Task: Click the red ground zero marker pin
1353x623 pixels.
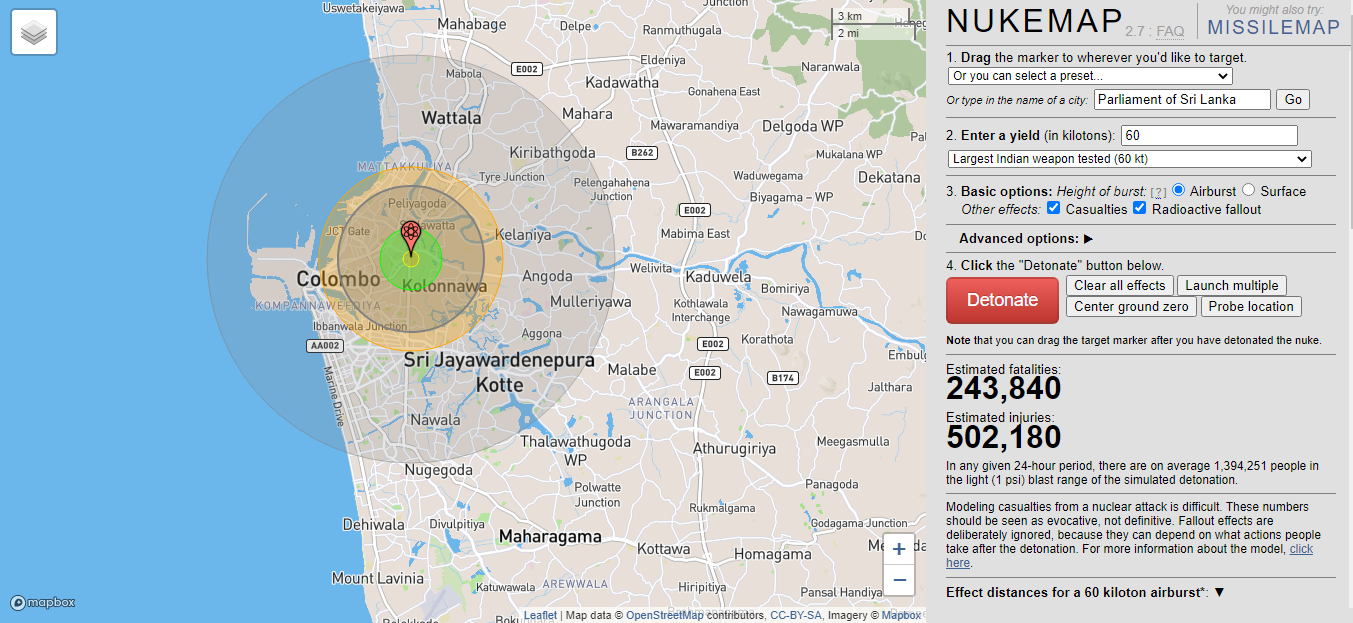Action: pos(411,238)
